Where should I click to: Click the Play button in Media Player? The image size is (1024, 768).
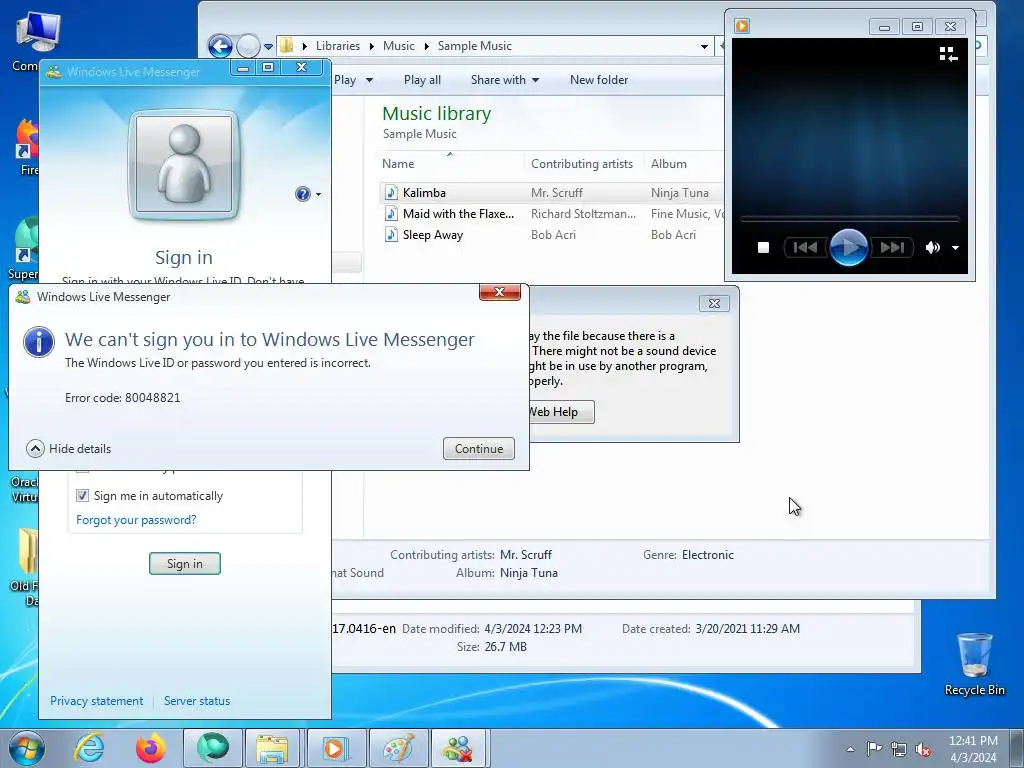pyautogui.click(x=848, y=248)
